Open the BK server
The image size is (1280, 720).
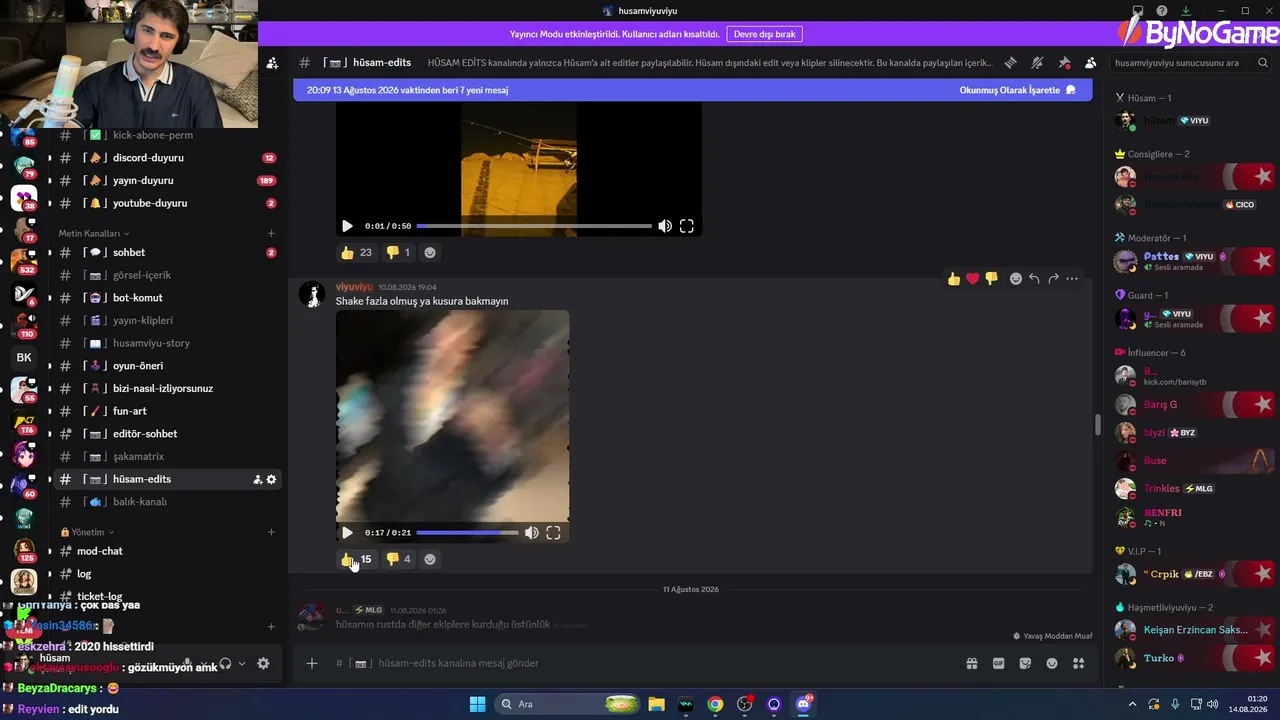[24, 357]
